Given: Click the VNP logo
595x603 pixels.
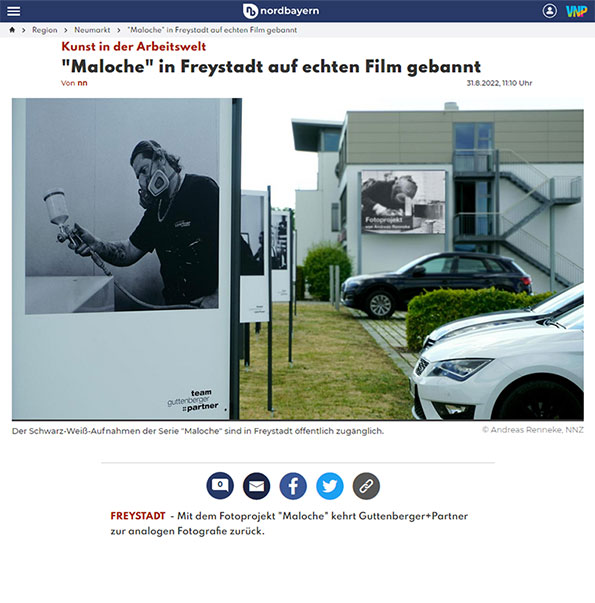Looking at the screenshot, I should coord(576,11).
